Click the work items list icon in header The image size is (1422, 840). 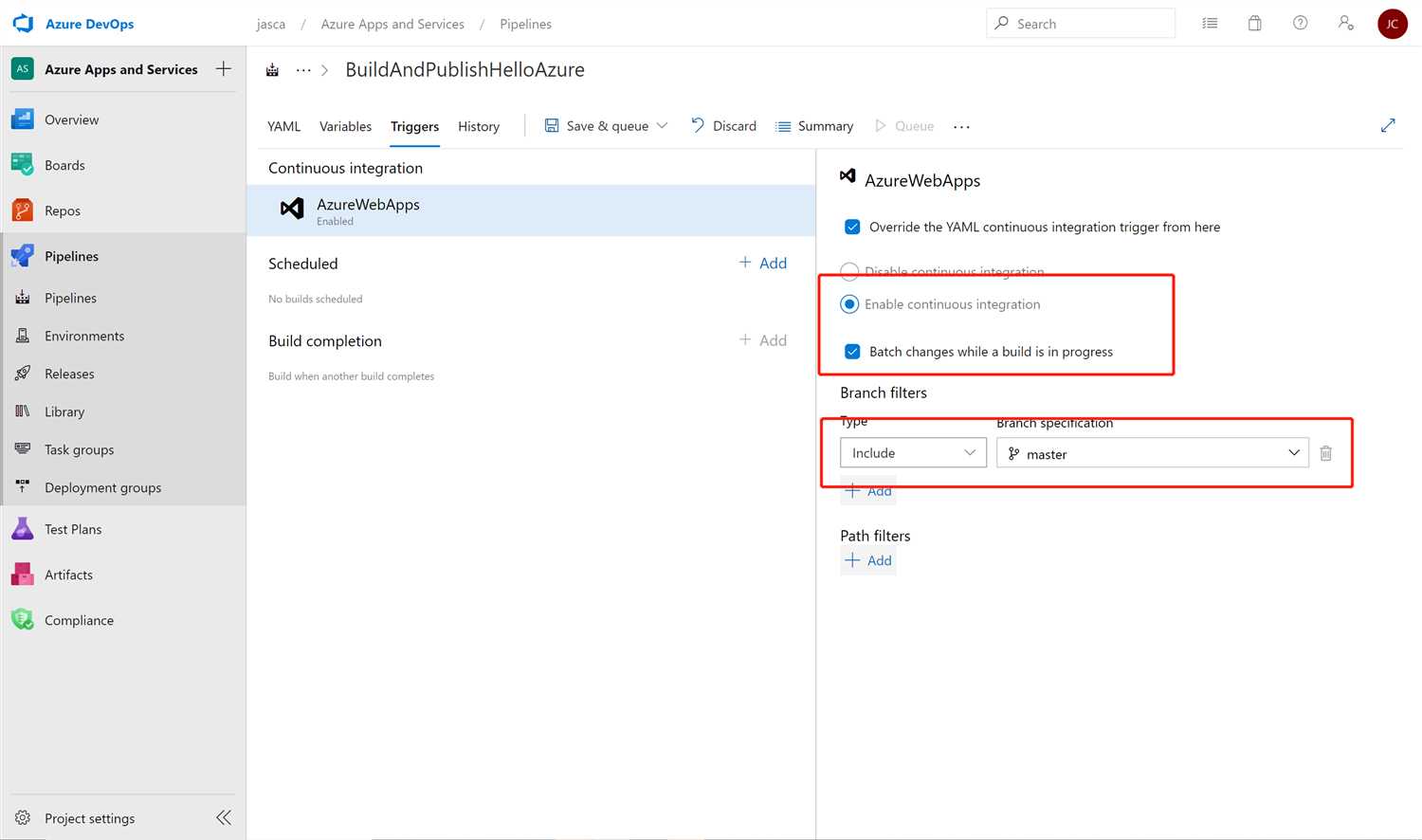tap(1210, 24)
